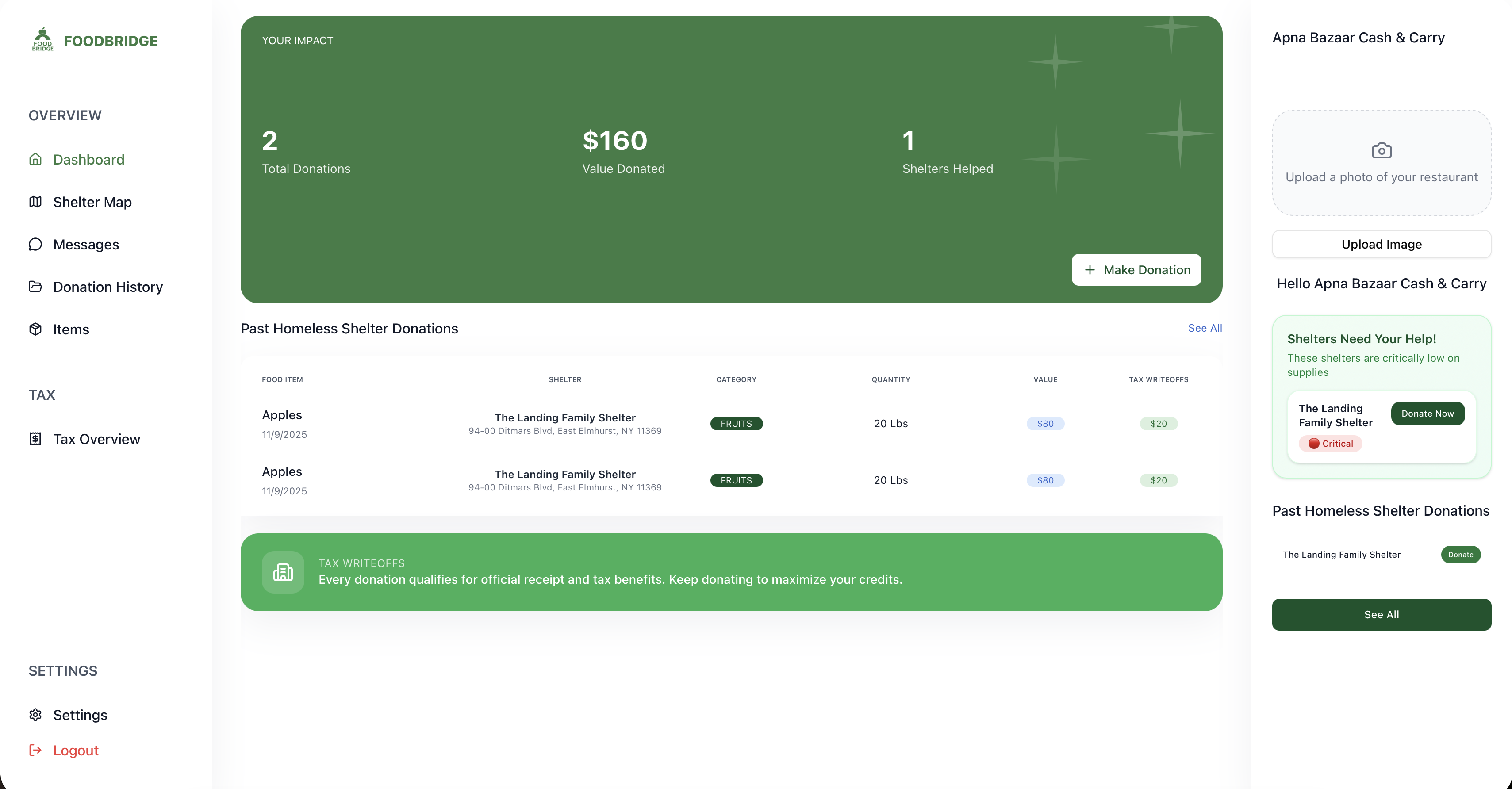Click the Dashboard home icon
The width and height of the screenshot is (1512, 789).
pyautogui.click(x=35, y=159)
